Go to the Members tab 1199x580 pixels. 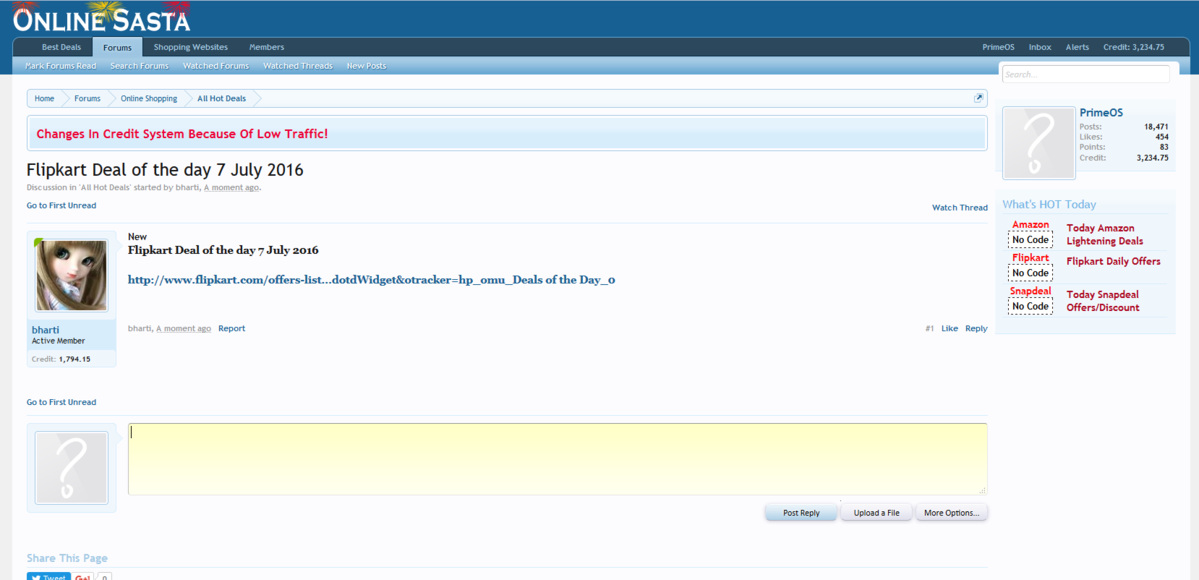[266, 47]
